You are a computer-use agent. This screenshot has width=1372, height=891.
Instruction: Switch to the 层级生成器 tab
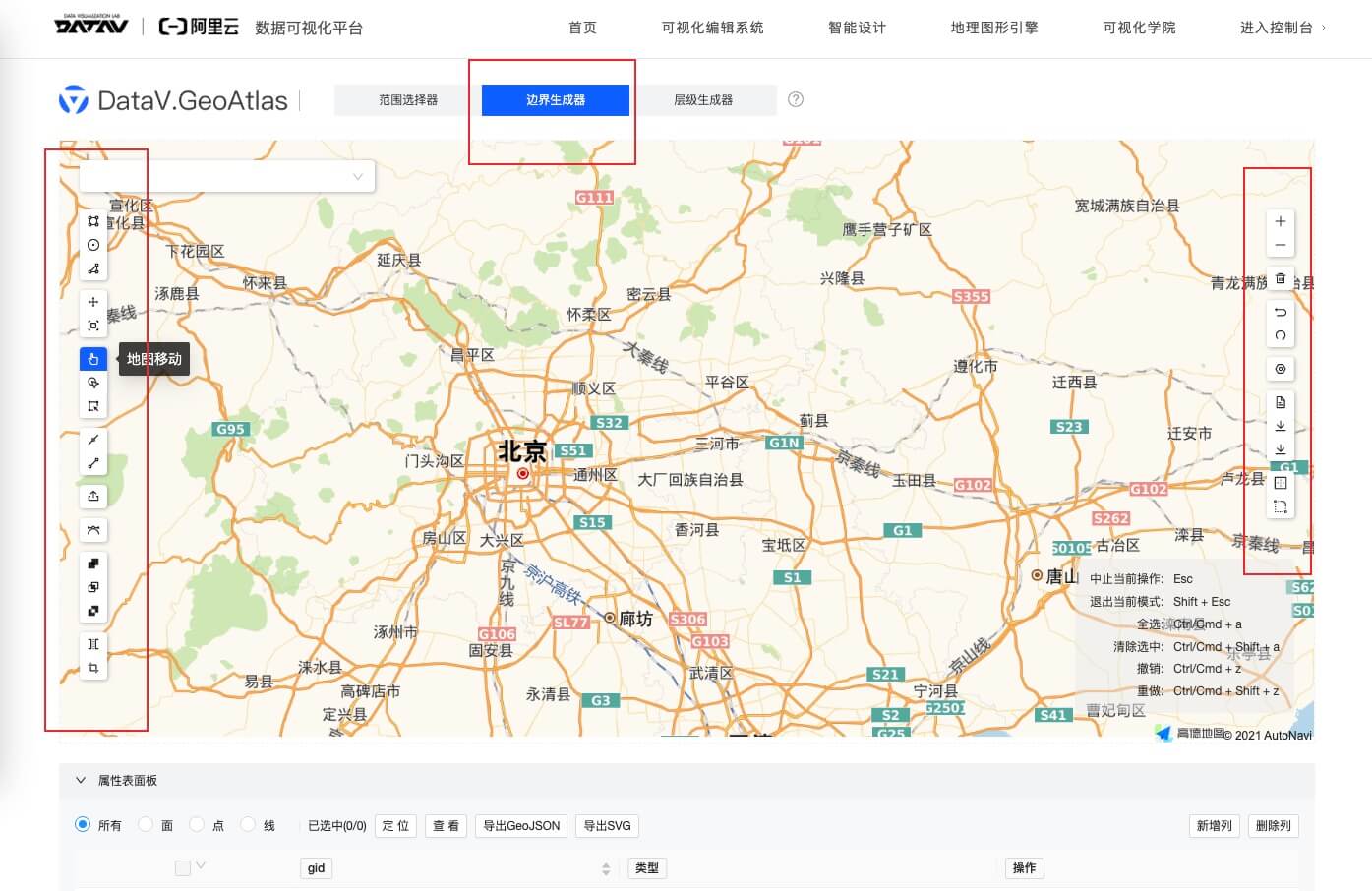tap(703, 100)
